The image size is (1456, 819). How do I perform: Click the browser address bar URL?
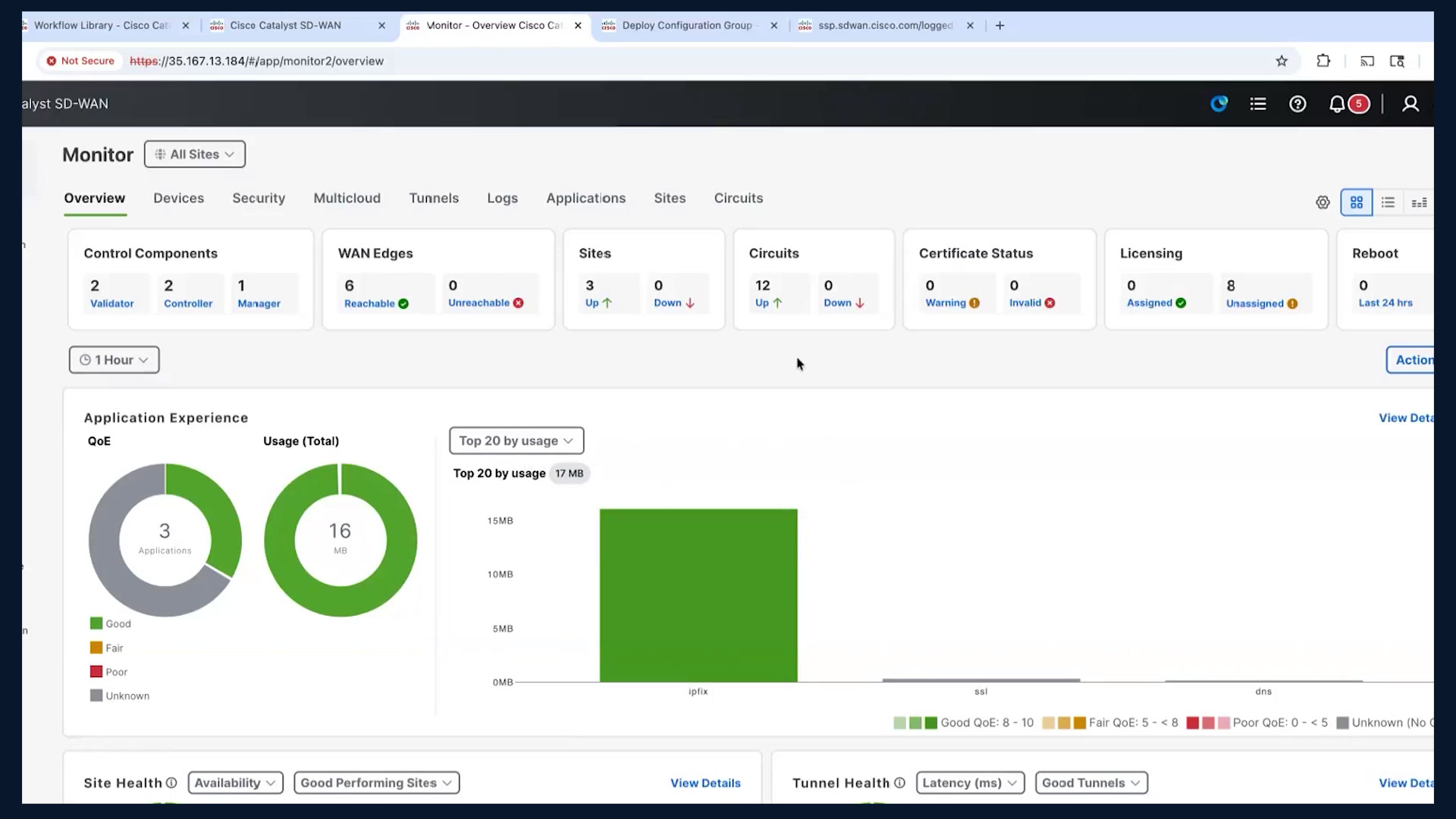[257, 61]
